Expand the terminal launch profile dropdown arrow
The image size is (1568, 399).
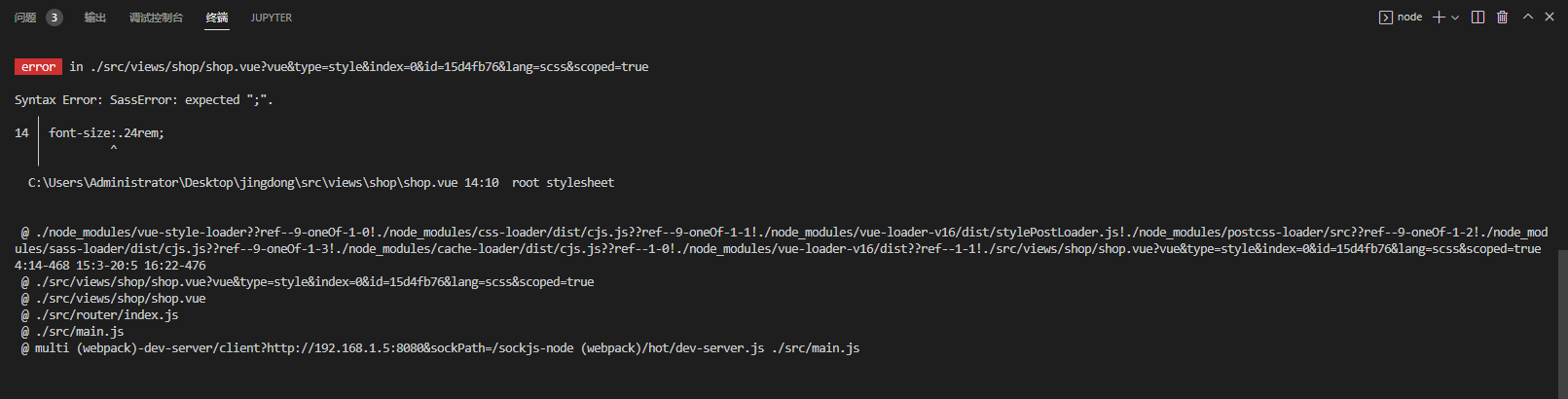[x=1455, y=18]
